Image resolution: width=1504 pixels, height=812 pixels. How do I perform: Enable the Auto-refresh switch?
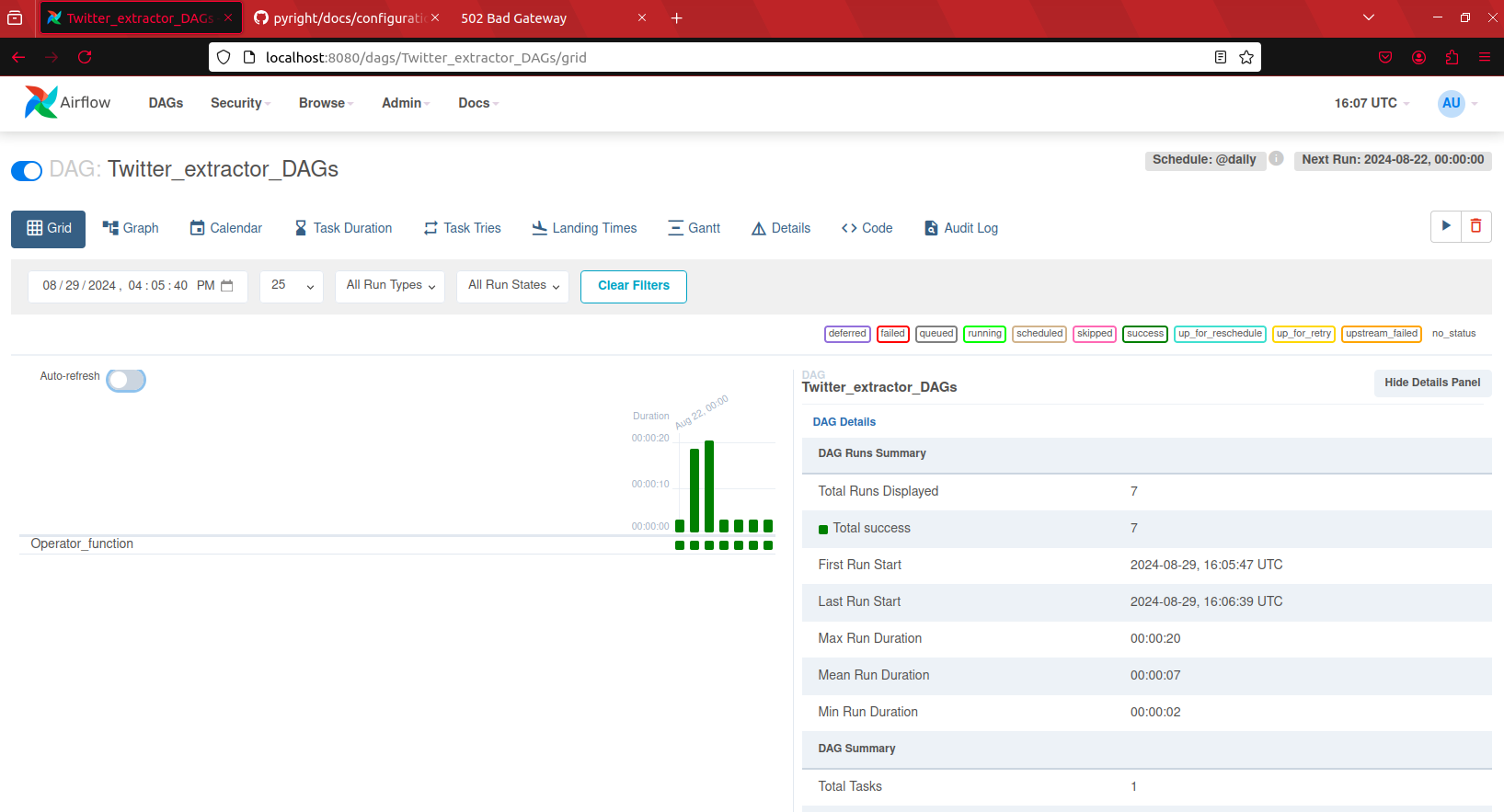tap(126, 380)
